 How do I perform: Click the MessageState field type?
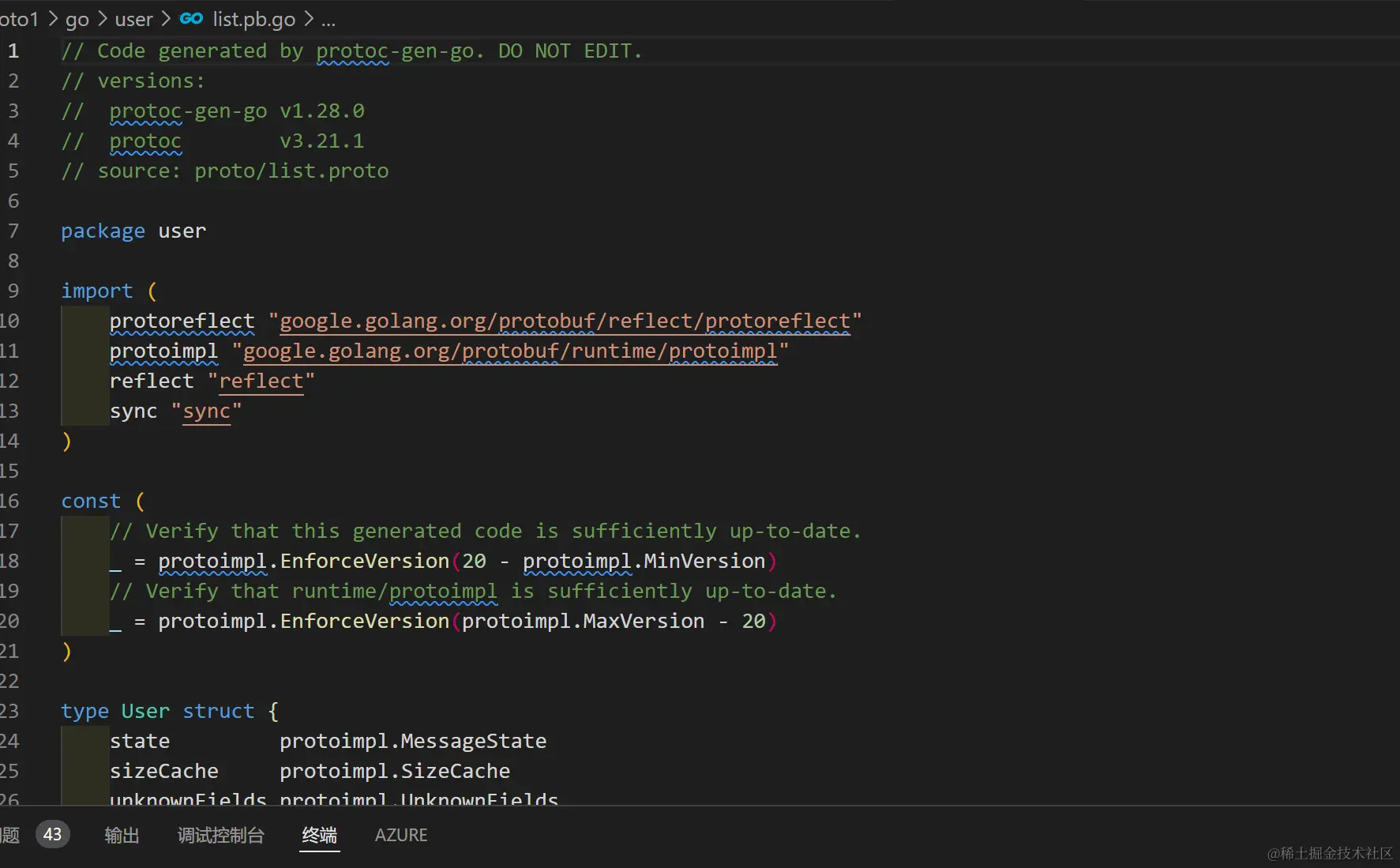click(473, 742)
